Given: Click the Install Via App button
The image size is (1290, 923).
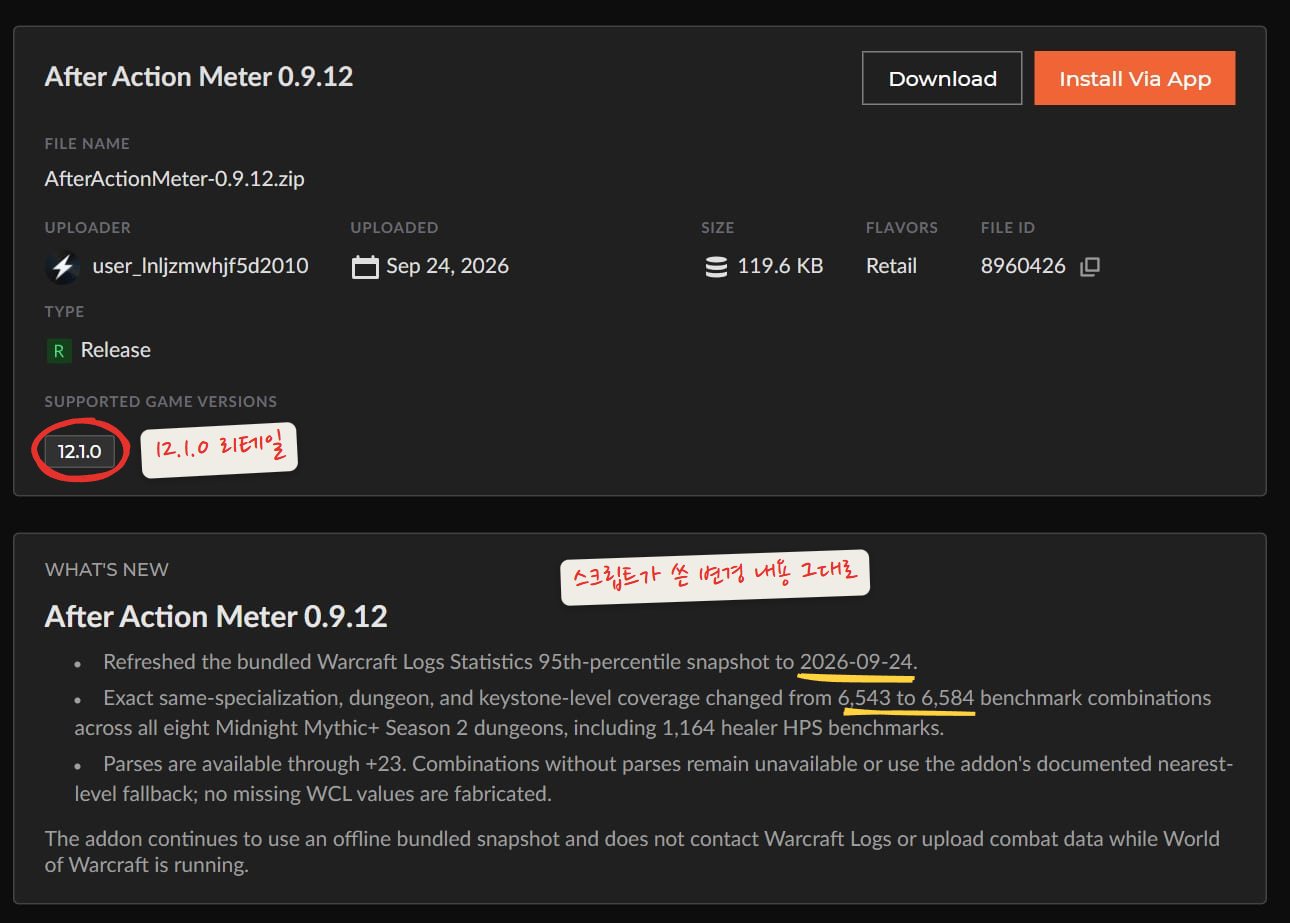Looking at the screenshot, I should pos(1135,78).
